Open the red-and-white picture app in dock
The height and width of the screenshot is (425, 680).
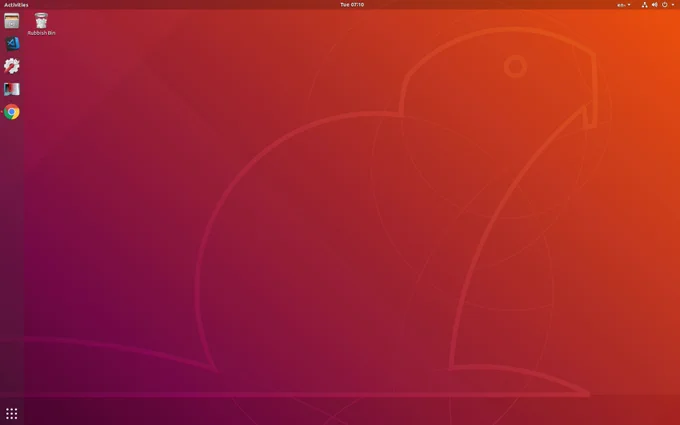[12, 89]
